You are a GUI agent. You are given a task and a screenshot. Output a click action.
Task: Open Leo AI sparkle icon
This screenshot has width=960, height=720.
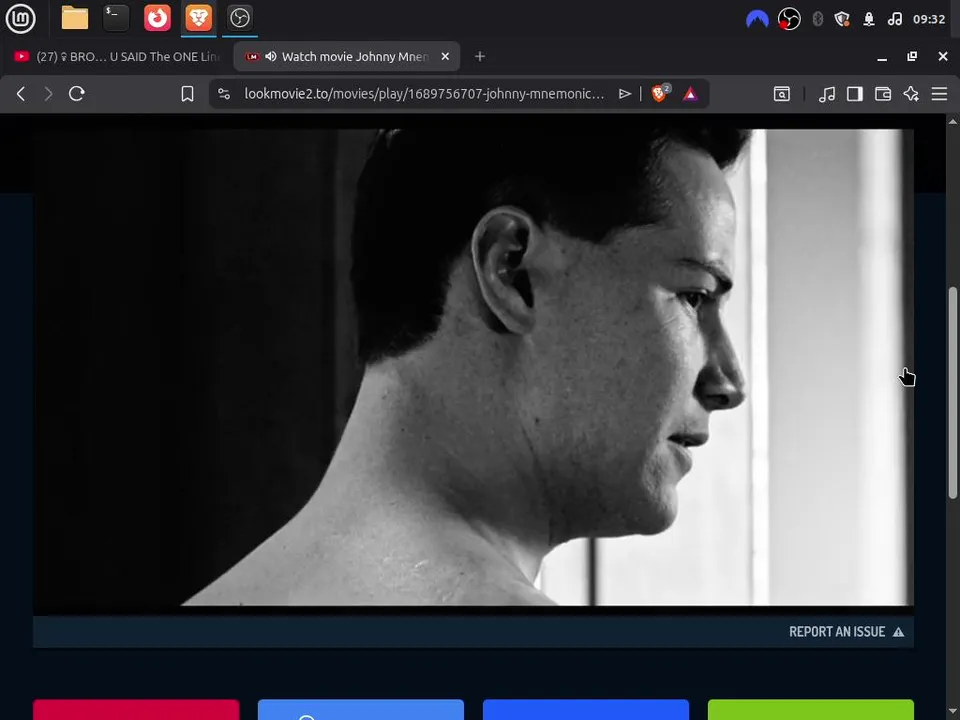[x=911, y=94]
